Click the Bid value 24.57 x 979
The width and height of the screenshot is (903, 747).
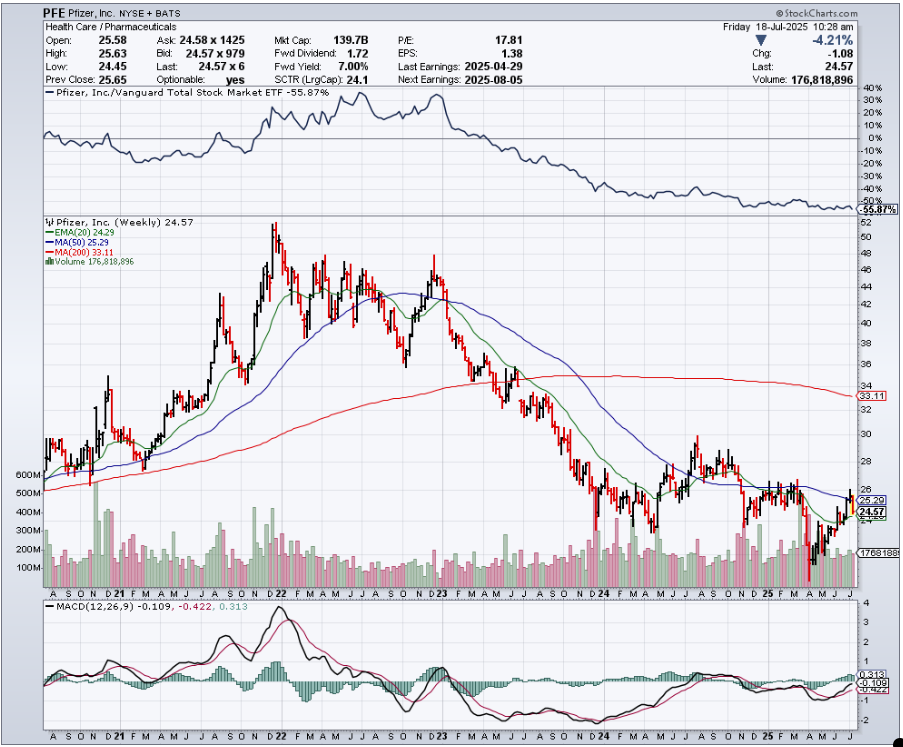(x=215, y=53)
